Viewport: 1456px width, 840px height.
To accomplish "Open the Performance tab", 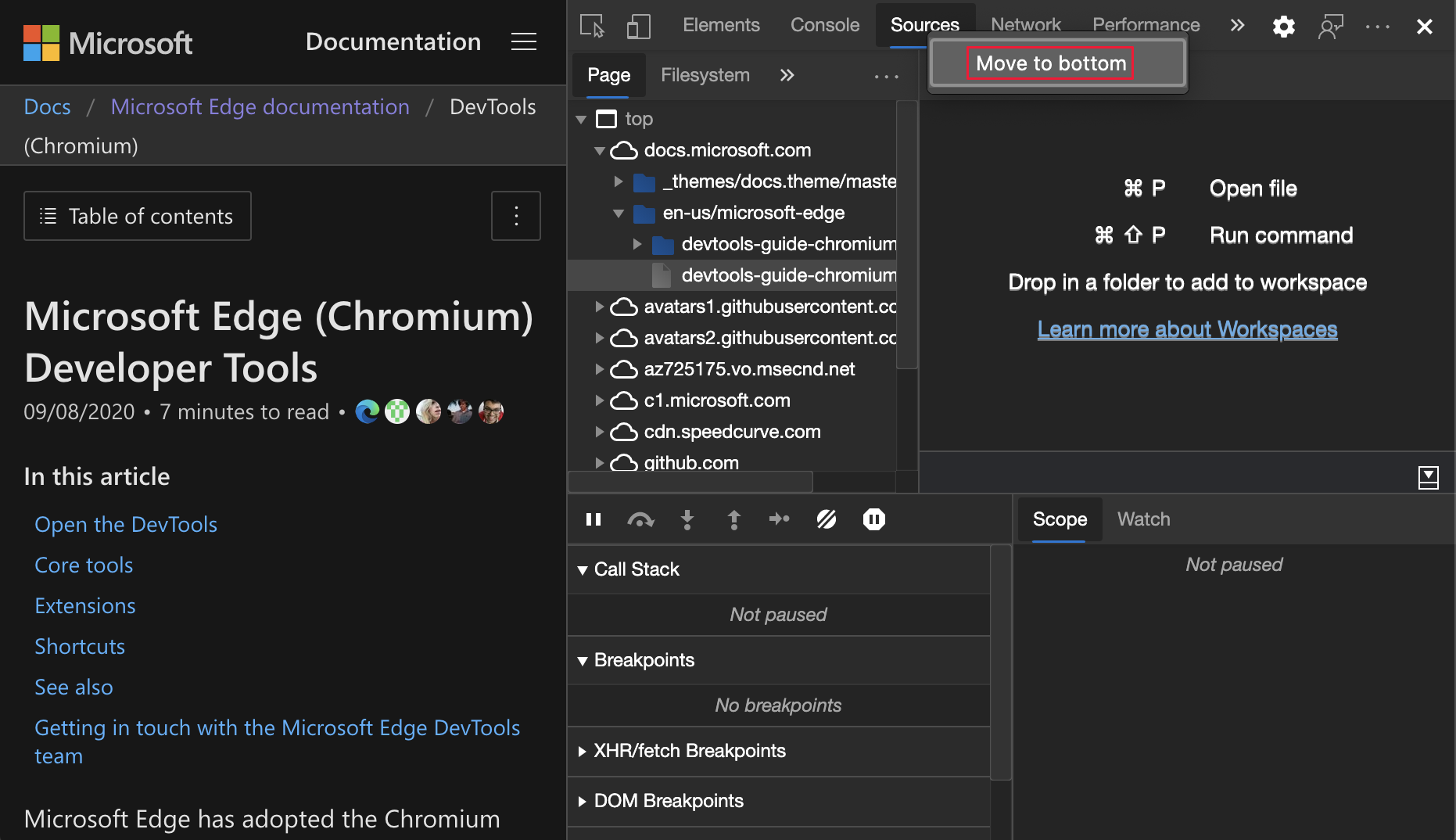I will tap(1146, 23).
